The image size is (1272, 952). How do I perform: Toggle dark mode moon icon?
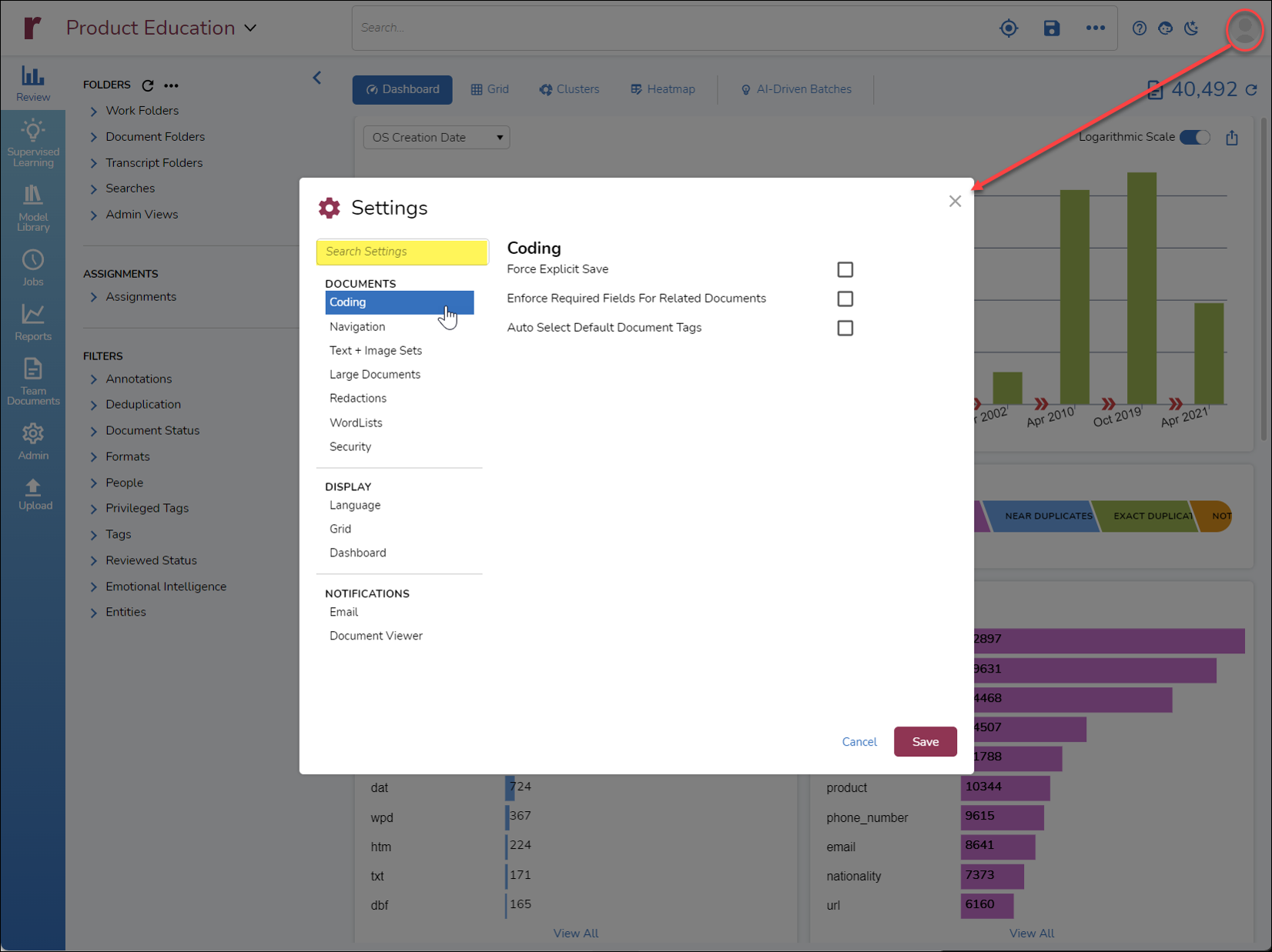[1192, 28]
